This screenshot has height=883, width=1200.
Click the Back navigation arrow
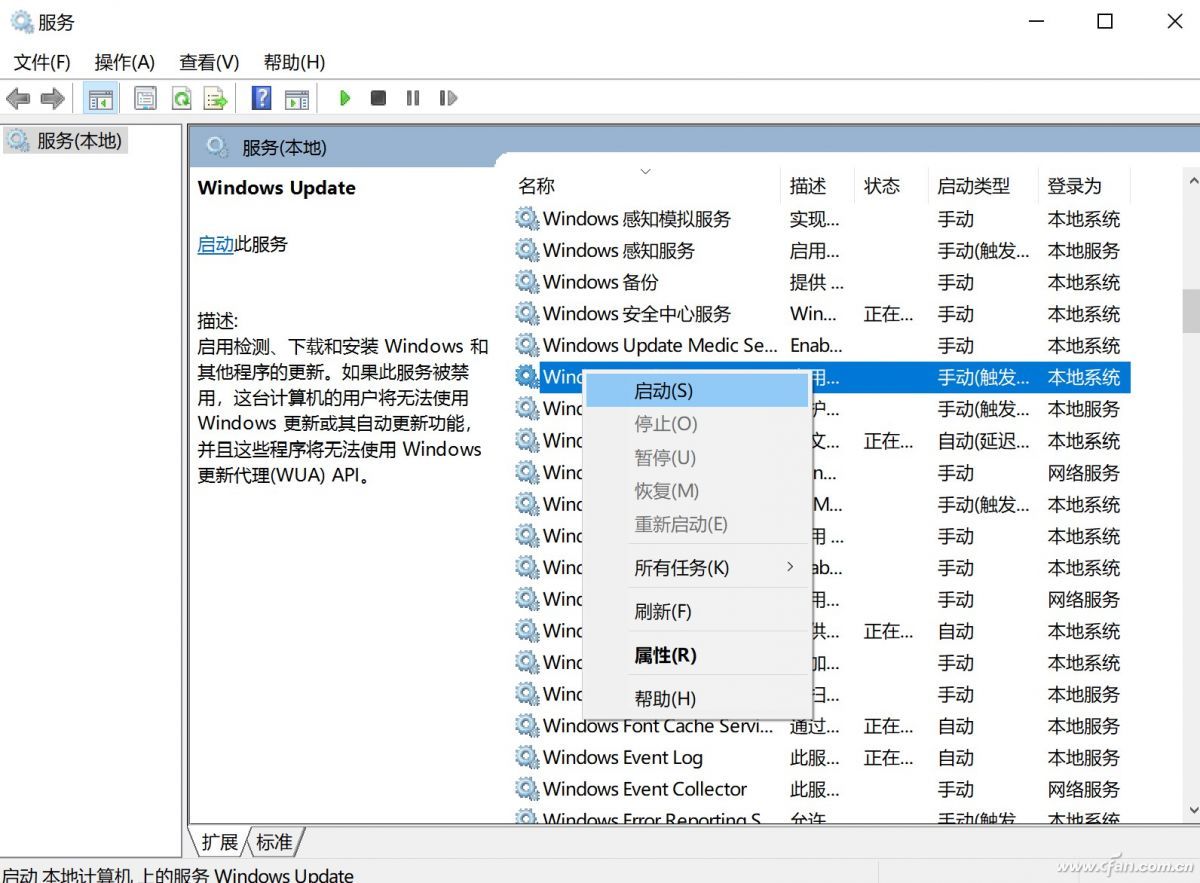tap(18, 97)
